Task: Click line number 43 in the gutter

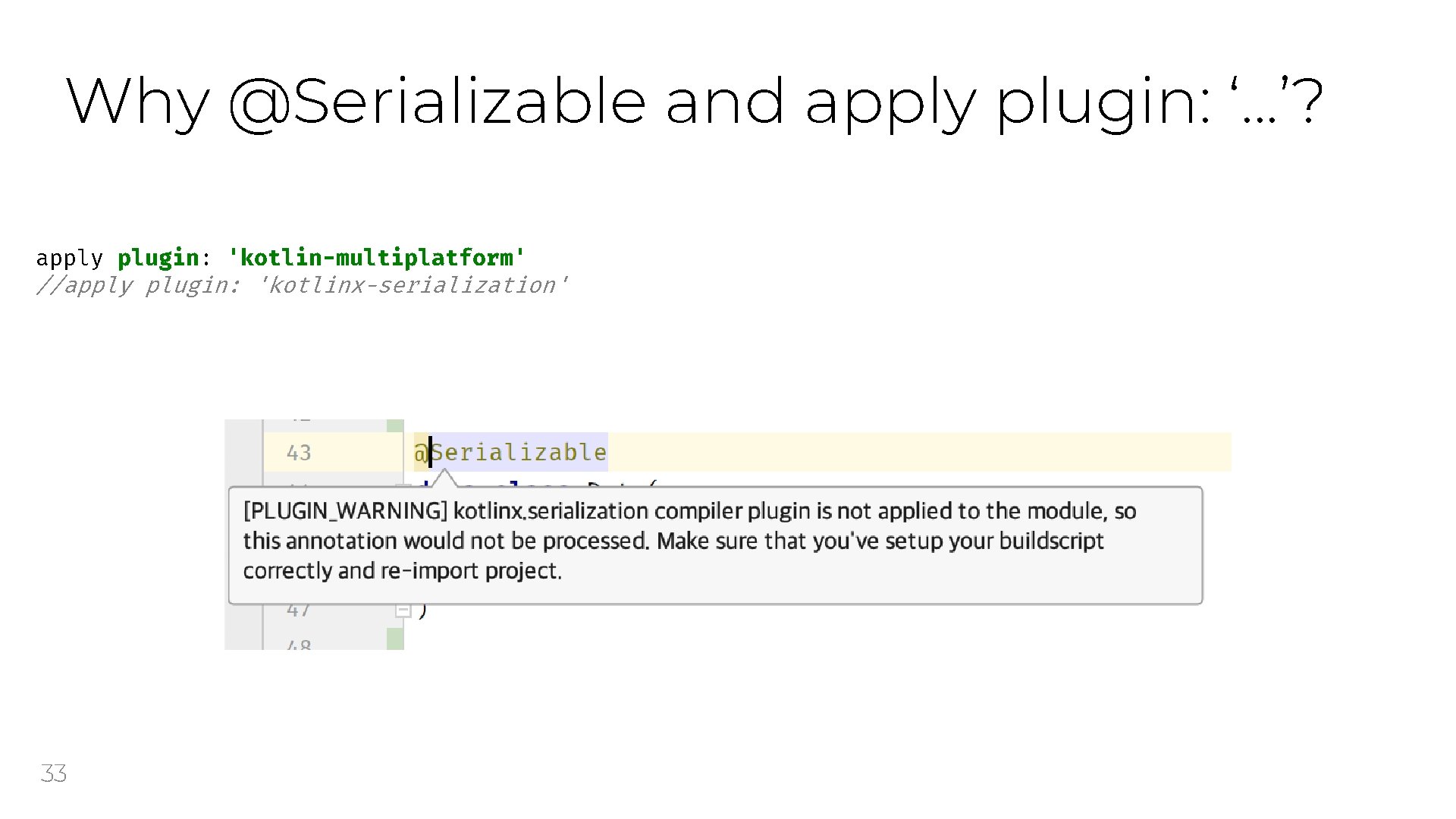Action: click(x=299, y=453)
